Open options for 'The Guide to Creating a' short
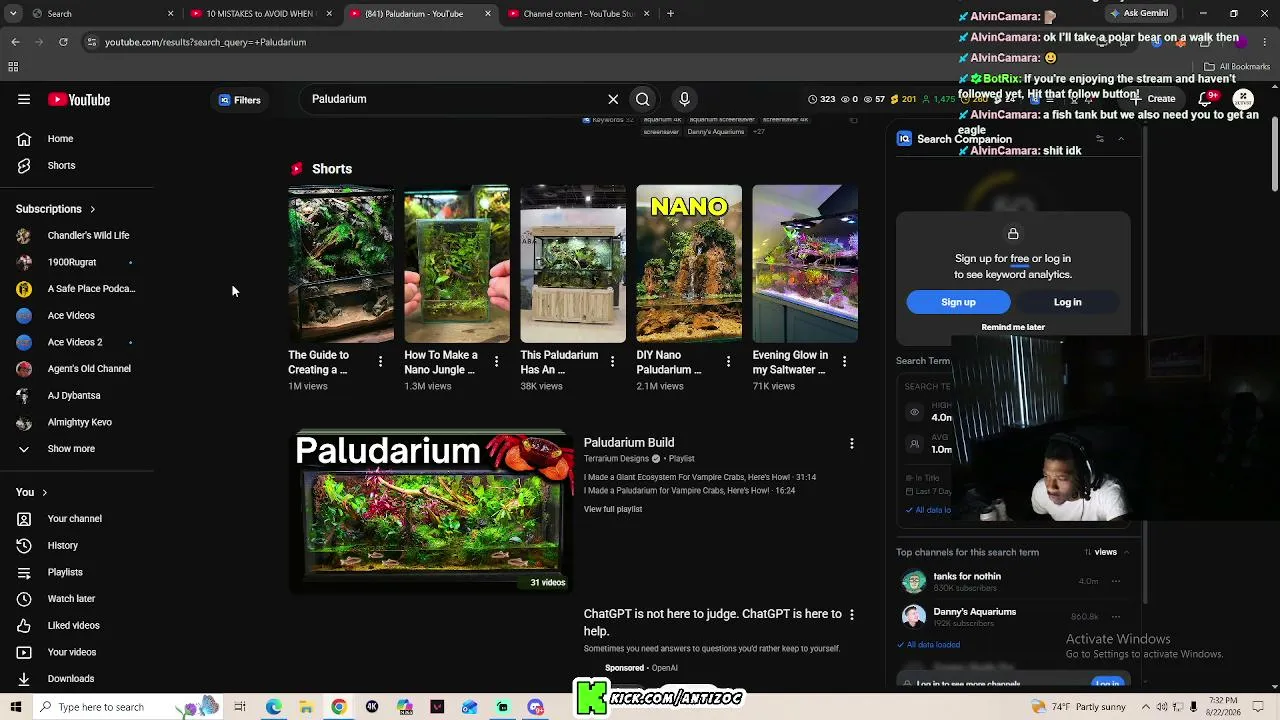The width and height of the screenshot is (1280, 720). pyautogui.click(x=380, y=361)
